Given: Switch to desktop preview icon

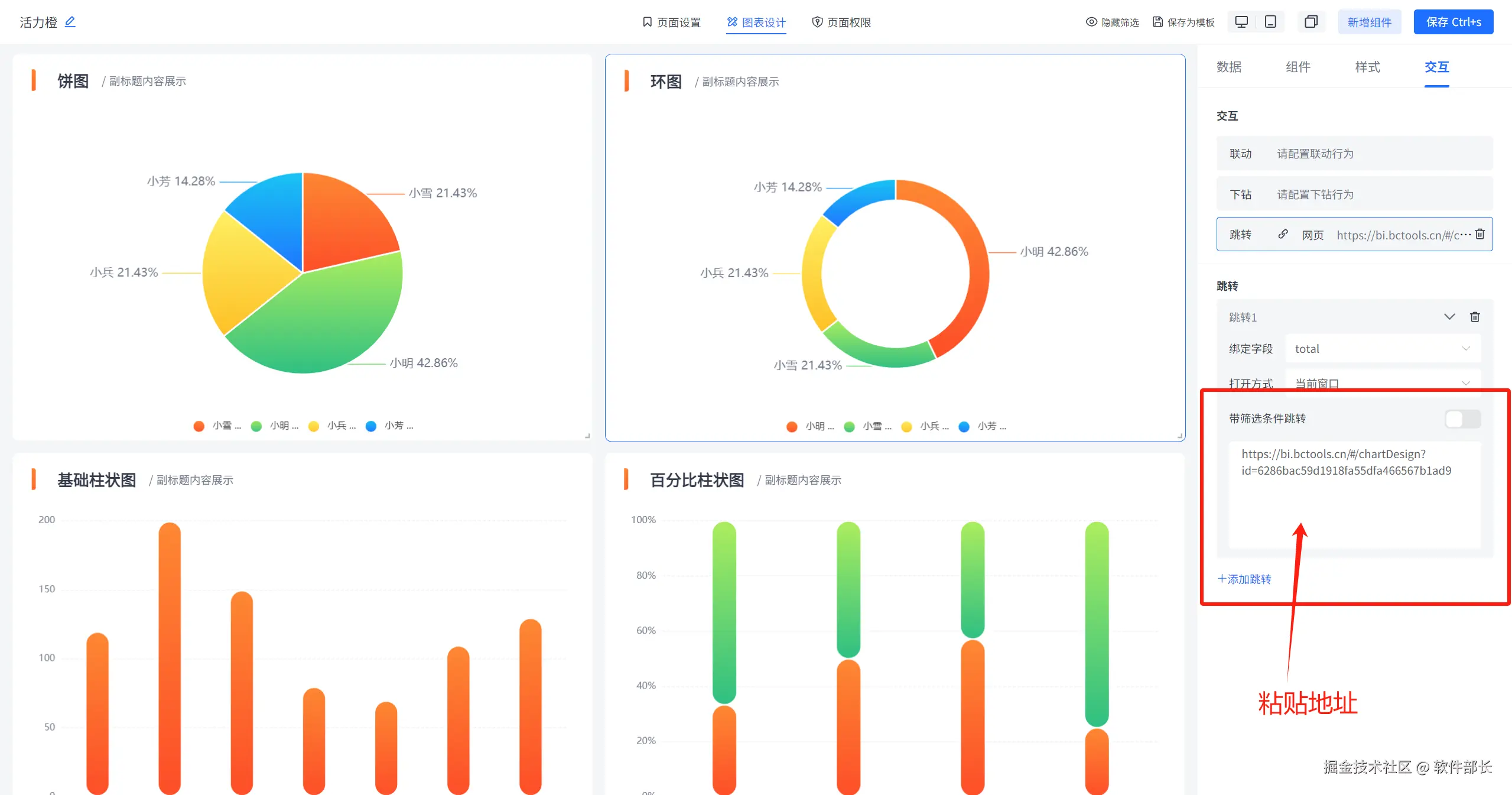Looking at the screenshot, I should [x=1241, y=22].
